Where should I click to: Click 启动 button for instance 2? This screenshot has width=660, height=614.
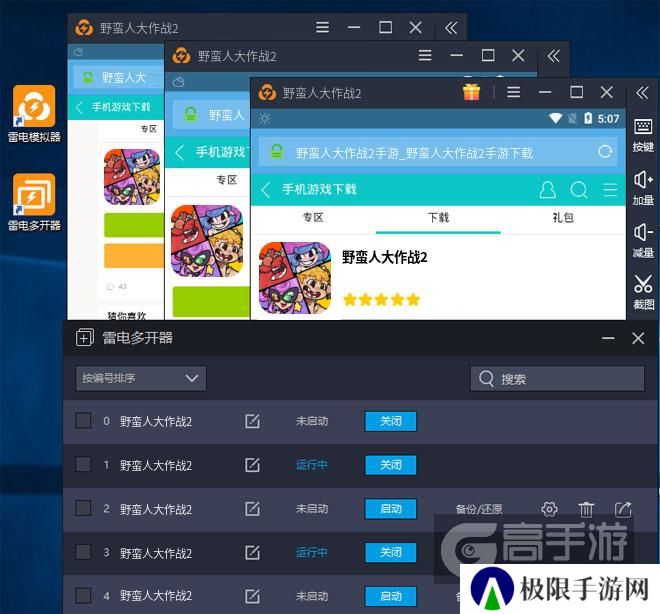(391, 509)
